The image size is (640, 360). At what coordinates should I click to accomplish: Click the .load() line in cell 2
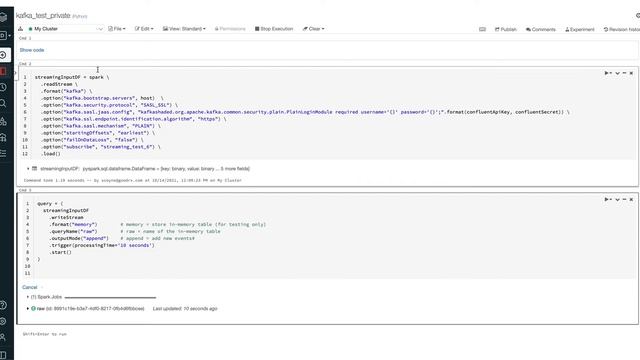(x=51, y=153)
